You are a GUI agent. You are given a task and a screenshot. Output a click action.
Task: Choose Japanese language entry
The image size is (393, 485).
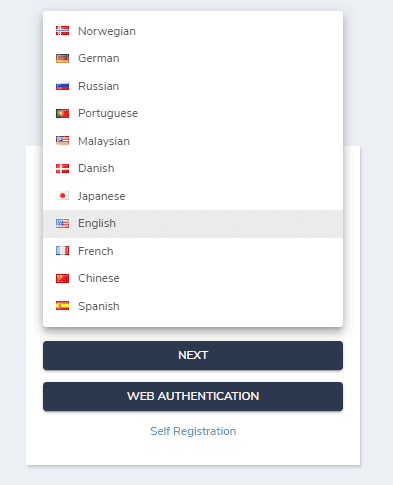tap(193, 196)
